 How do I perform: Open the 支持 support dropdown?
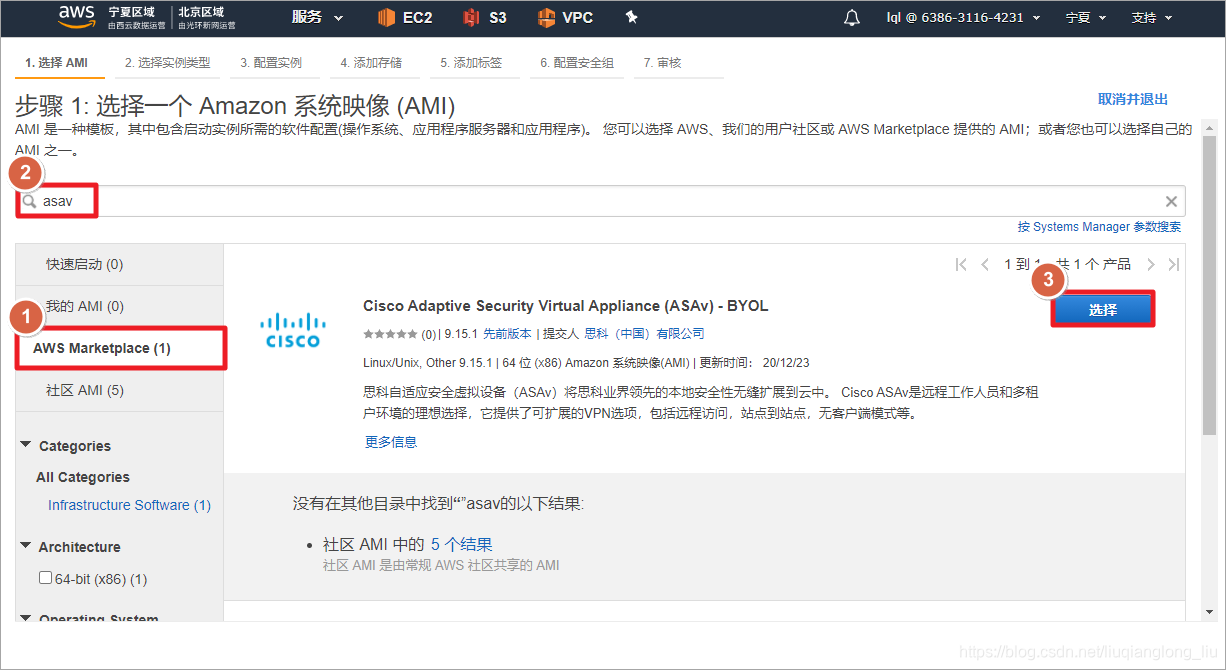click(1152, 18)
